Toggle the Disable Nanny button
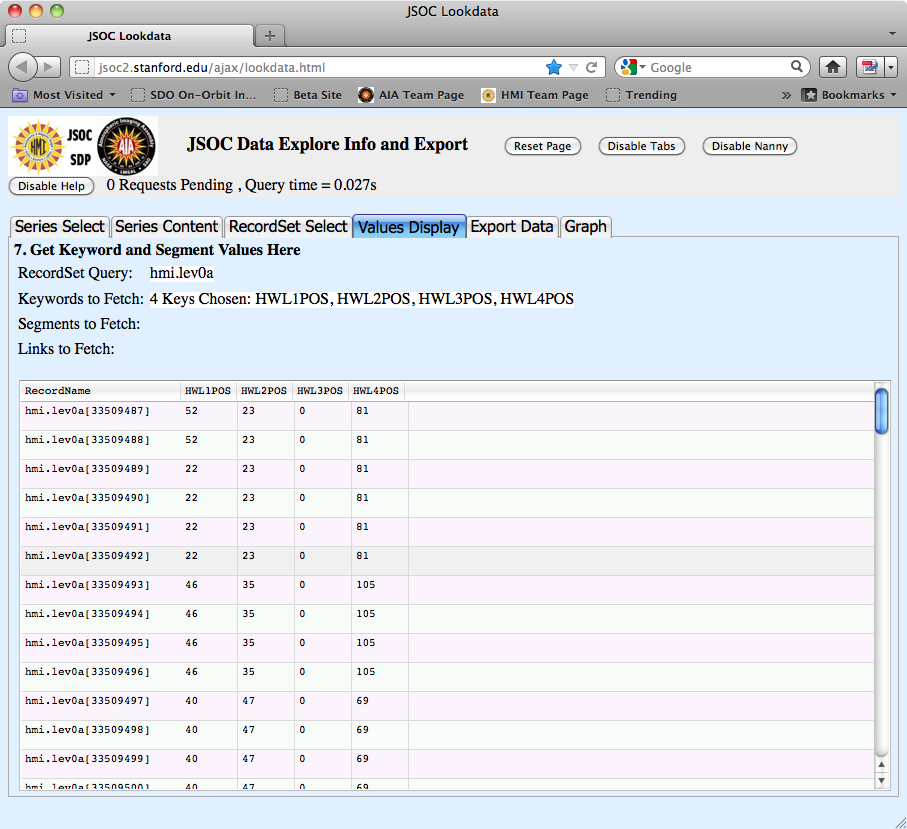Viewport: 907px width, 829px height. 750,146
